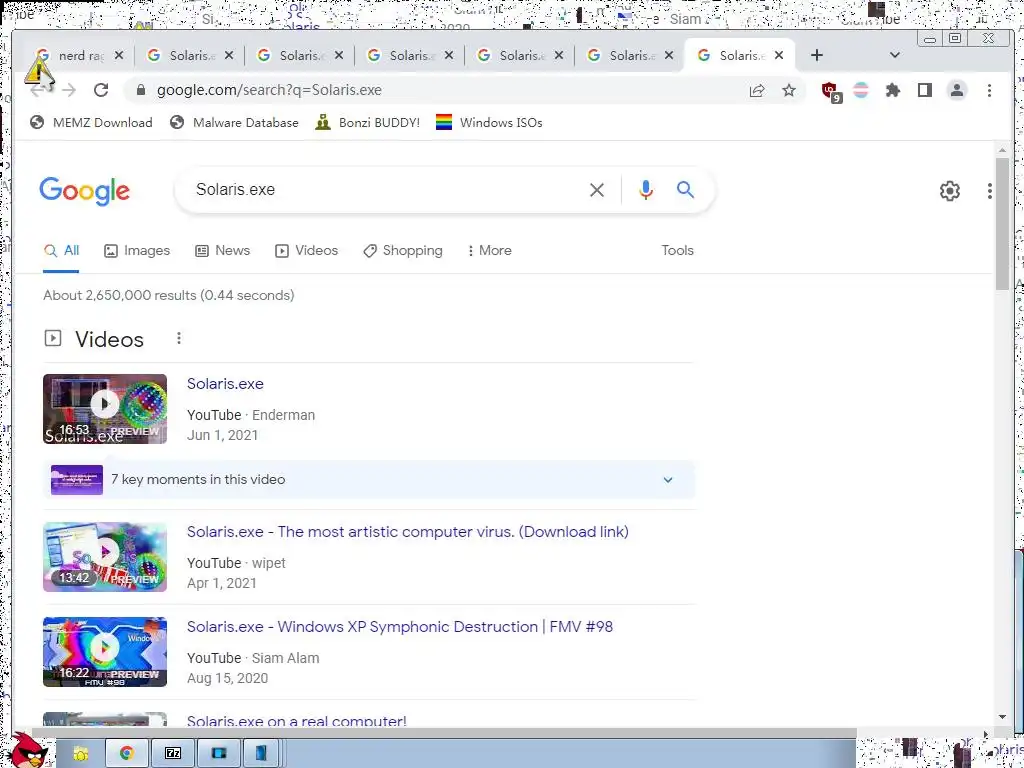Click the striped flag extension icon
Screen dimensions: 1024x768
click(x=861, y=90)
